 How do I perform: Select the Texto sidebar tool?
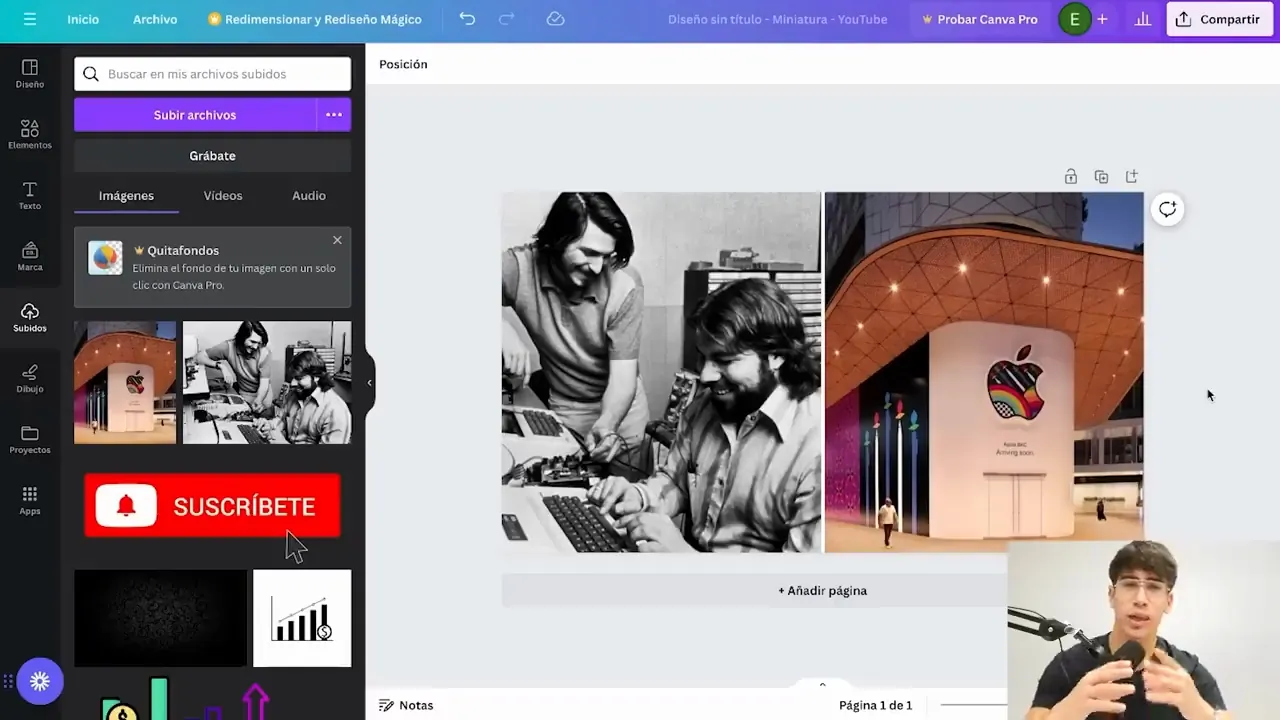click(x=30, y=195)
